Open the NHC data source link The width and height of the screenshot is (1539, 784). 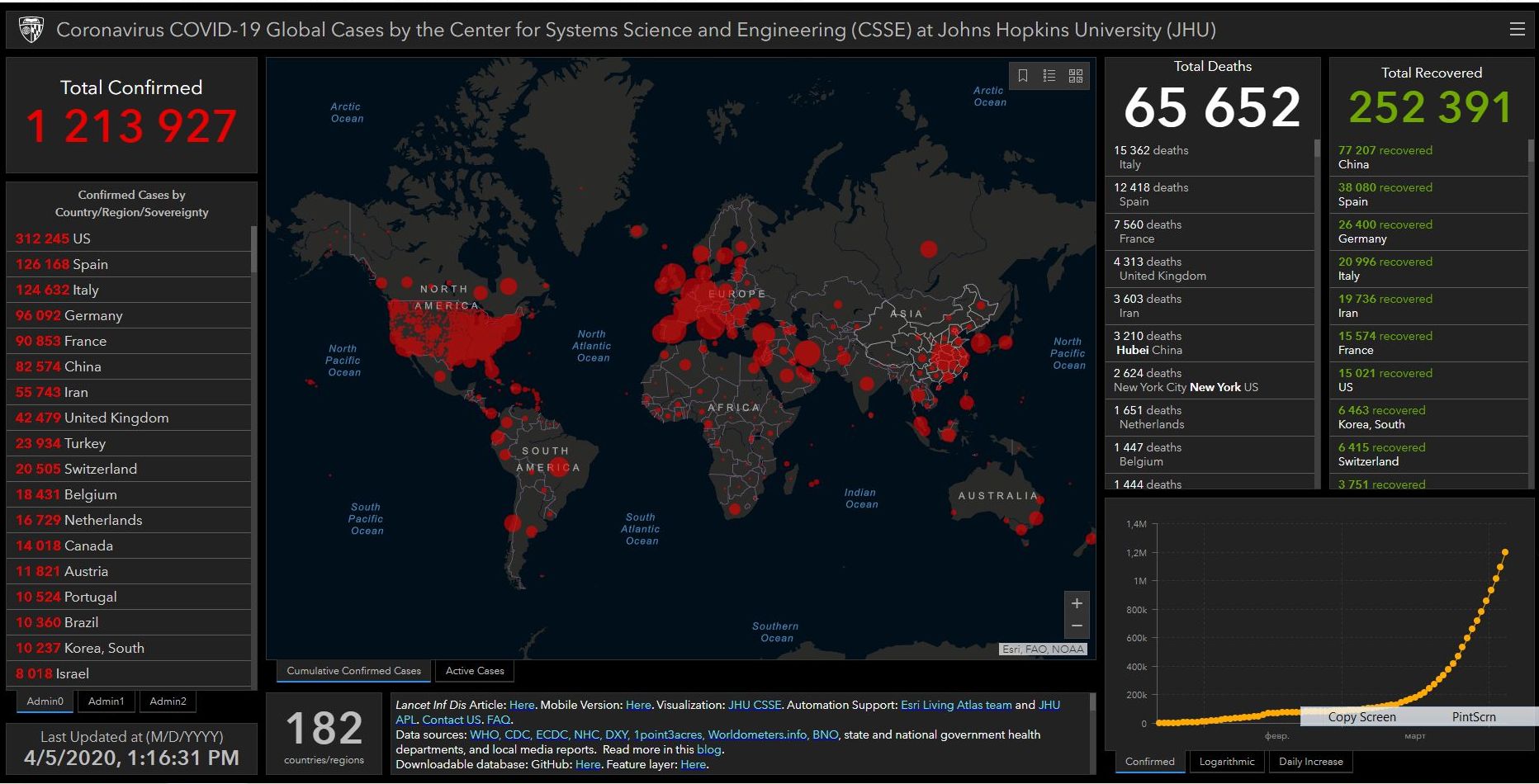coord(587,734)
